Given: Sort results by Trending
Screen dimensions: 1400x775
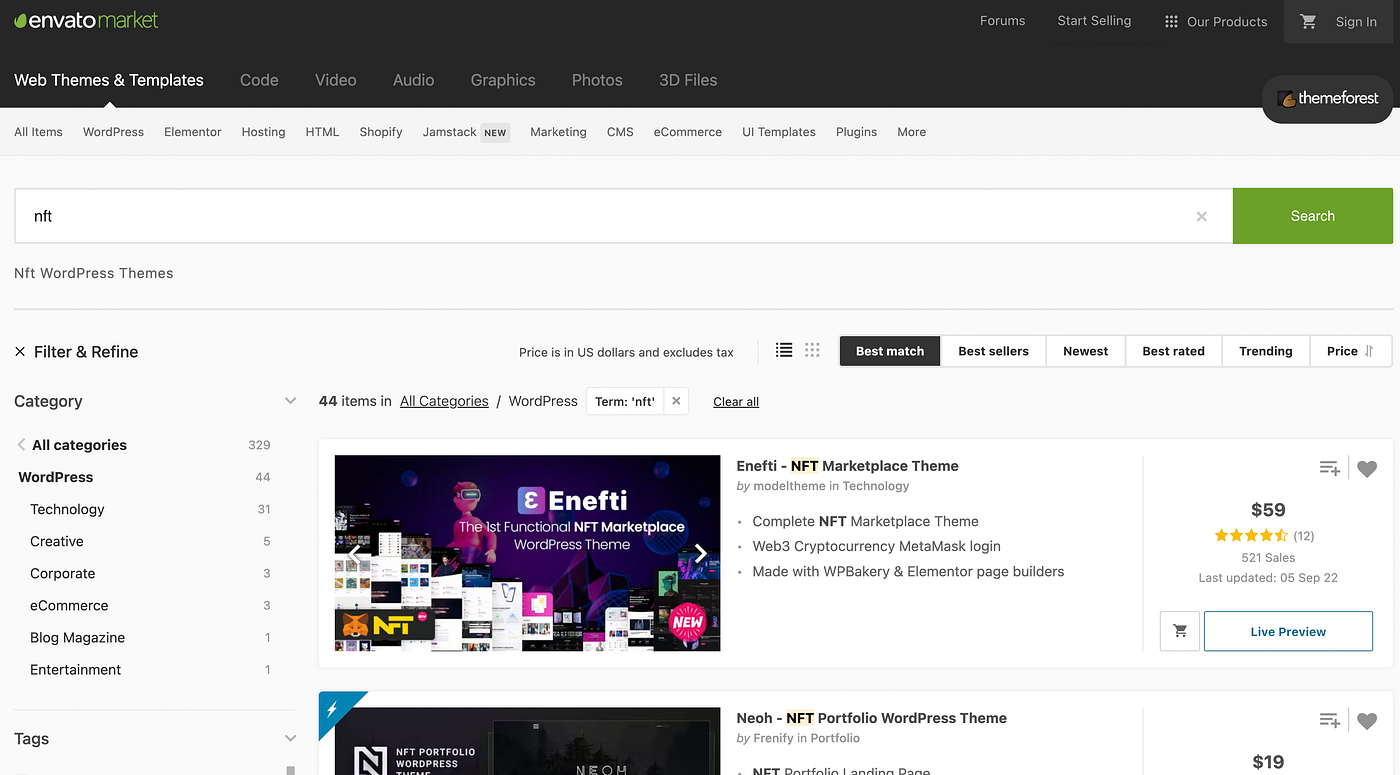Looking at the screenshot, I should (x=1266, y=351).
